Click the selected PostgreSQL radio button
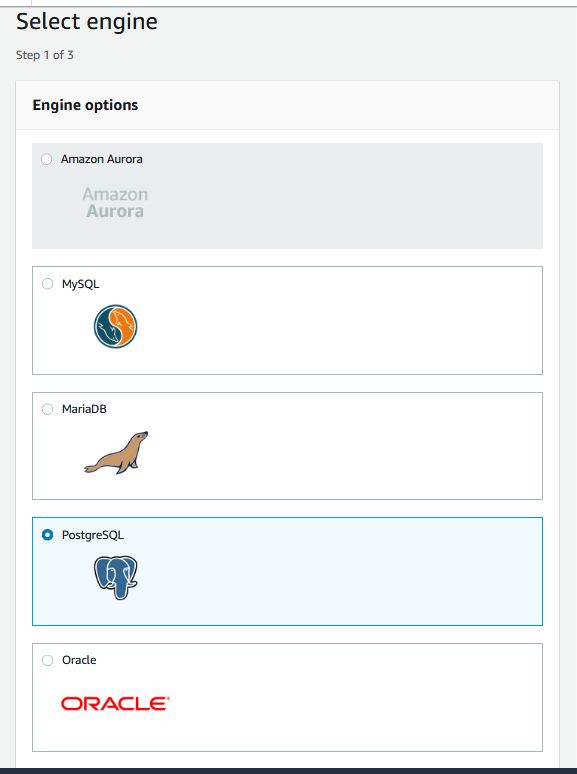Viewport: 577px width, 774px height. (x=47, y=535)
